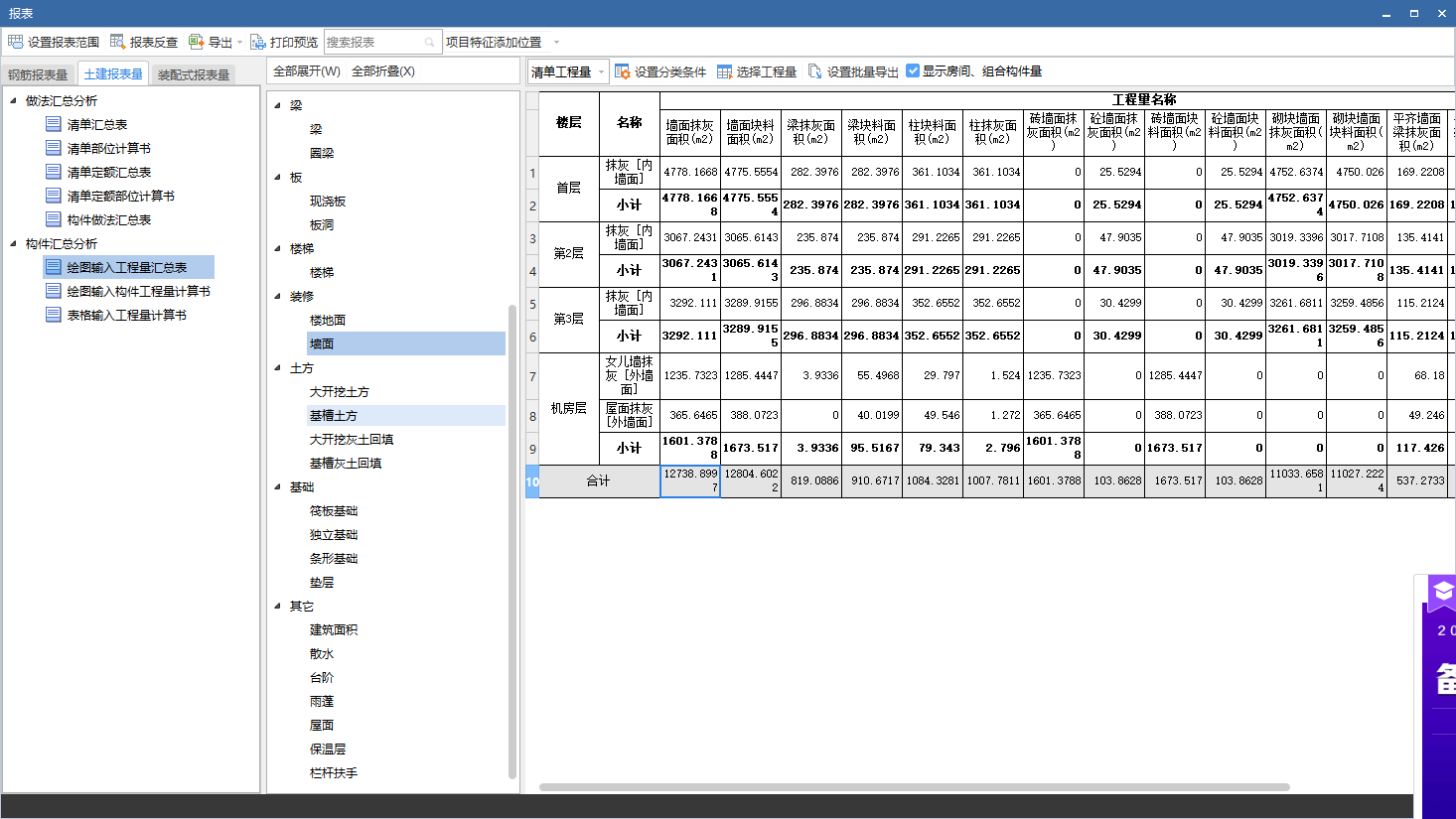Select 墙面 in component tree
The height and width of the screenshot is (819, 1456).
click(x=406, y=343)
